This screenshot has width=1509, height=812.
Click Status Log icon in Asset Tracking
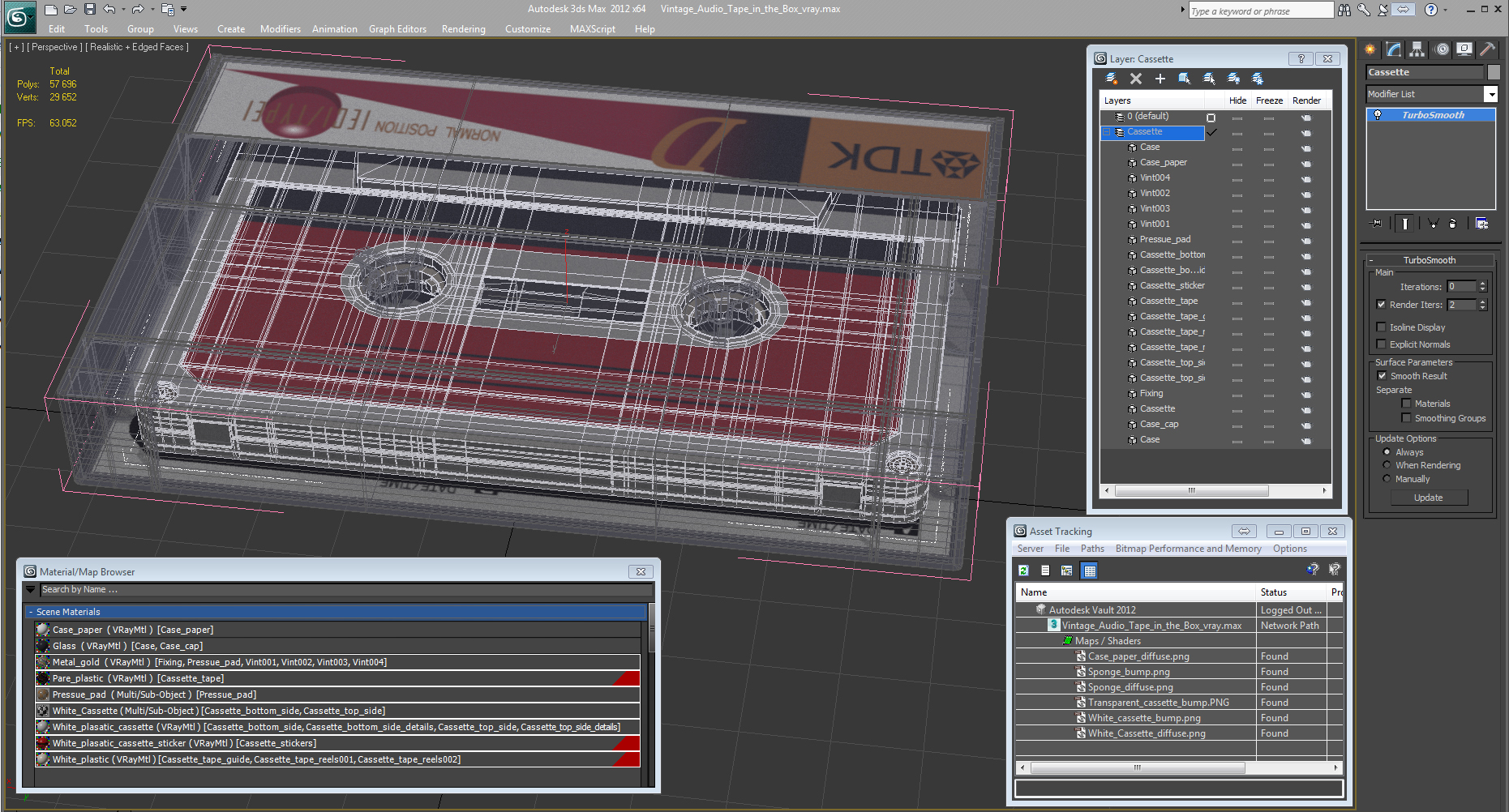tap(1045, 571)
